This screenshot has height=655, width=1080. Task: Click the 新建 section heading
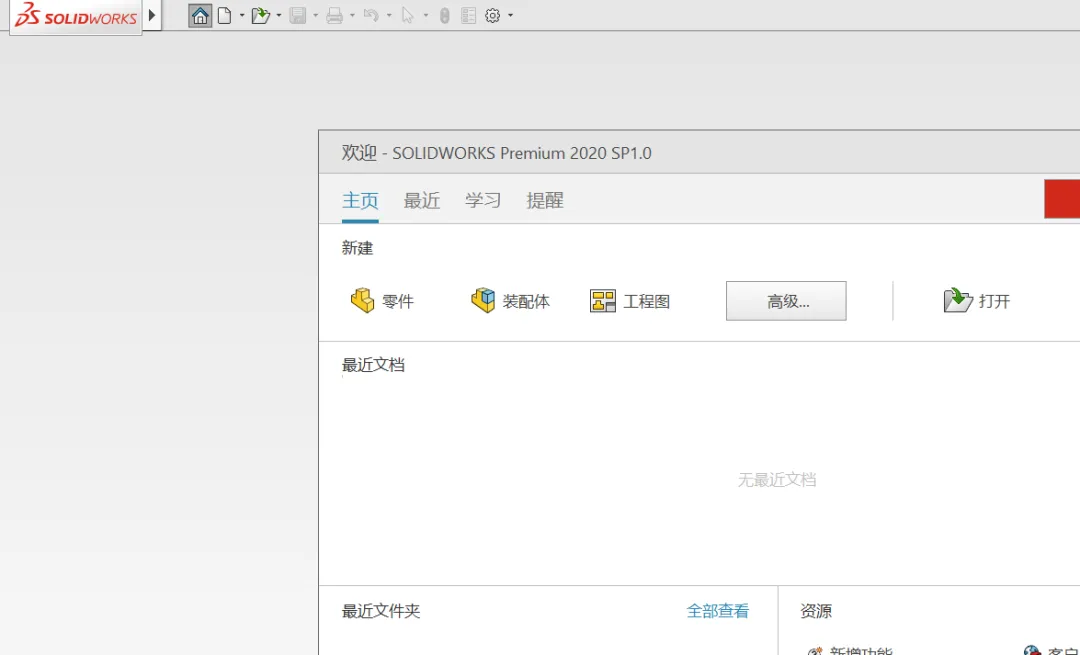point(357,248)
